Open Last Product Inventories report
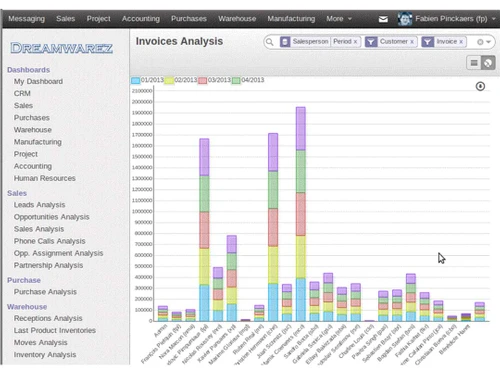Screen dimensions: 500x375 click(55, 330)
